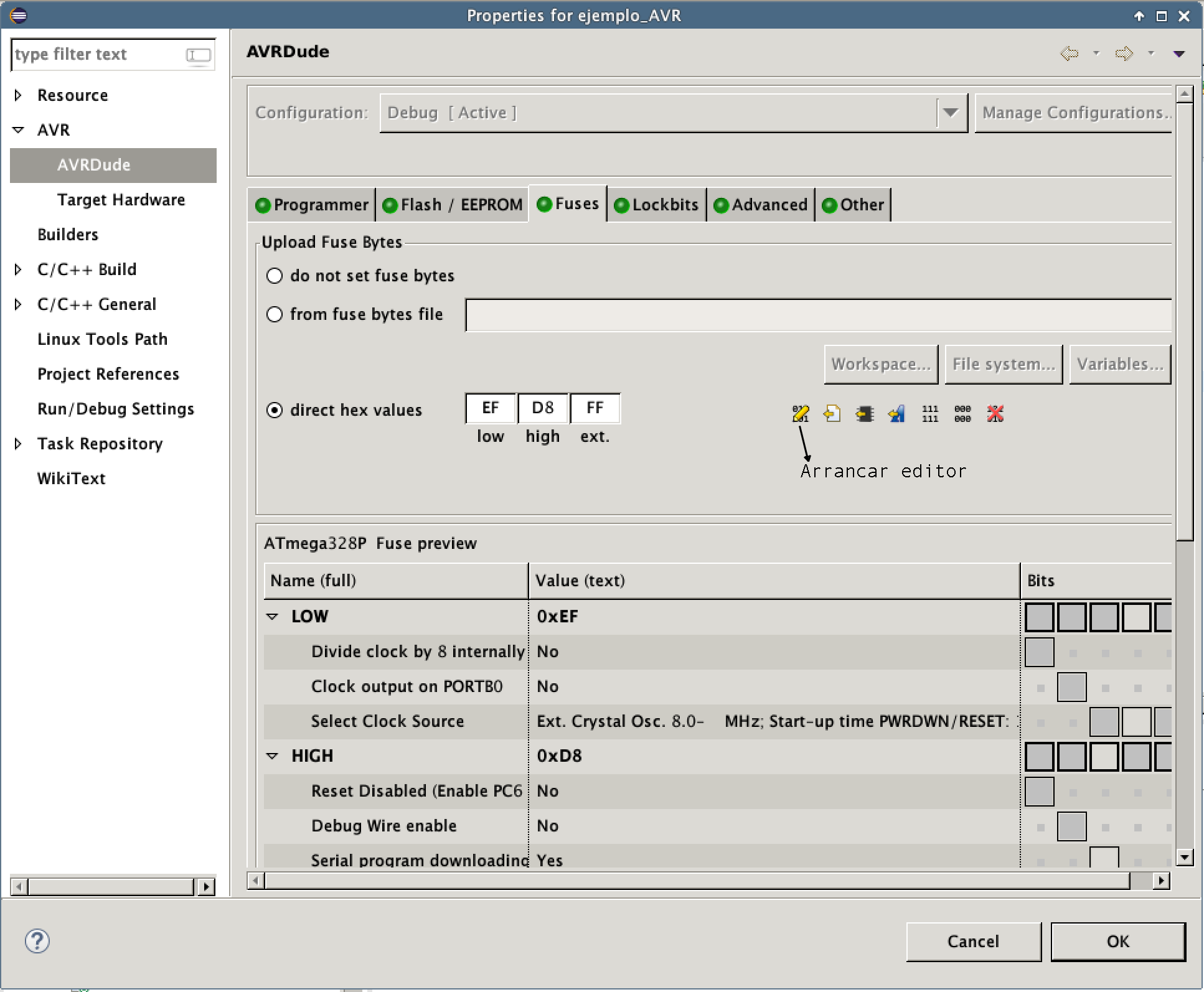
Task: Expand the C/C++ Build tree node
Action: tap(18, 269)
